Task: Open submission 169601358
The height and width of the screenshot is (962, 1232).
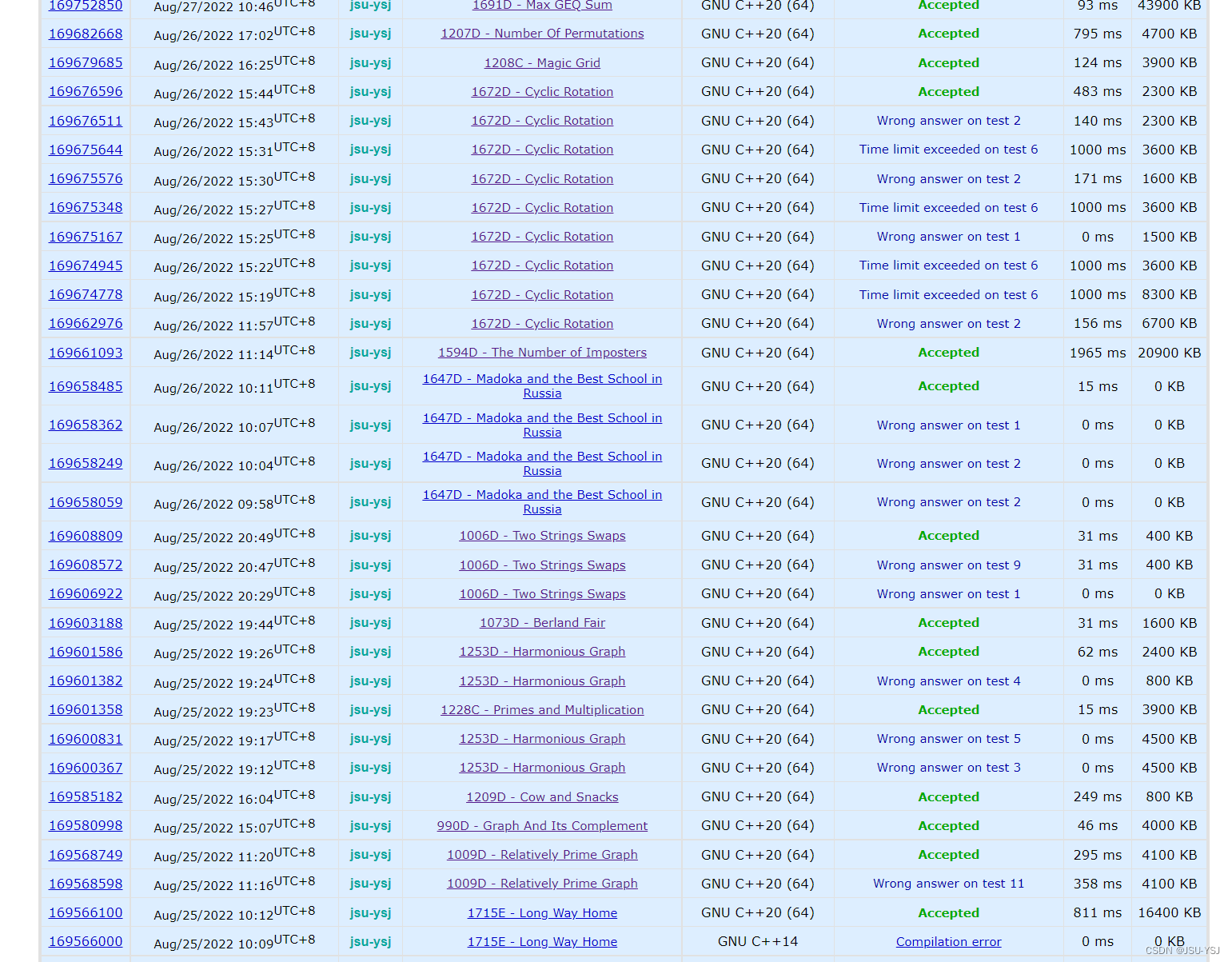Action: [86, 709]
